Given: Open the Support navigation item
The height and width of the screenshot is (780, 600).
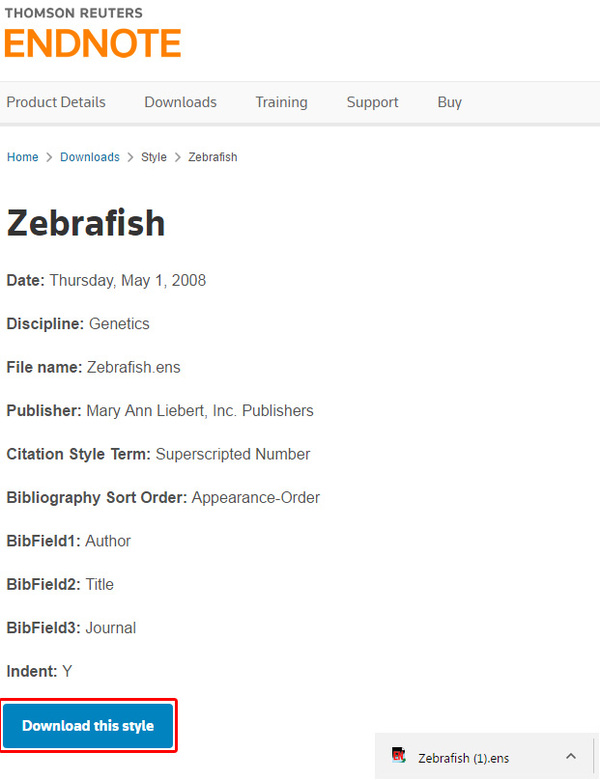Looking at the screenshot, I should 372,102.
